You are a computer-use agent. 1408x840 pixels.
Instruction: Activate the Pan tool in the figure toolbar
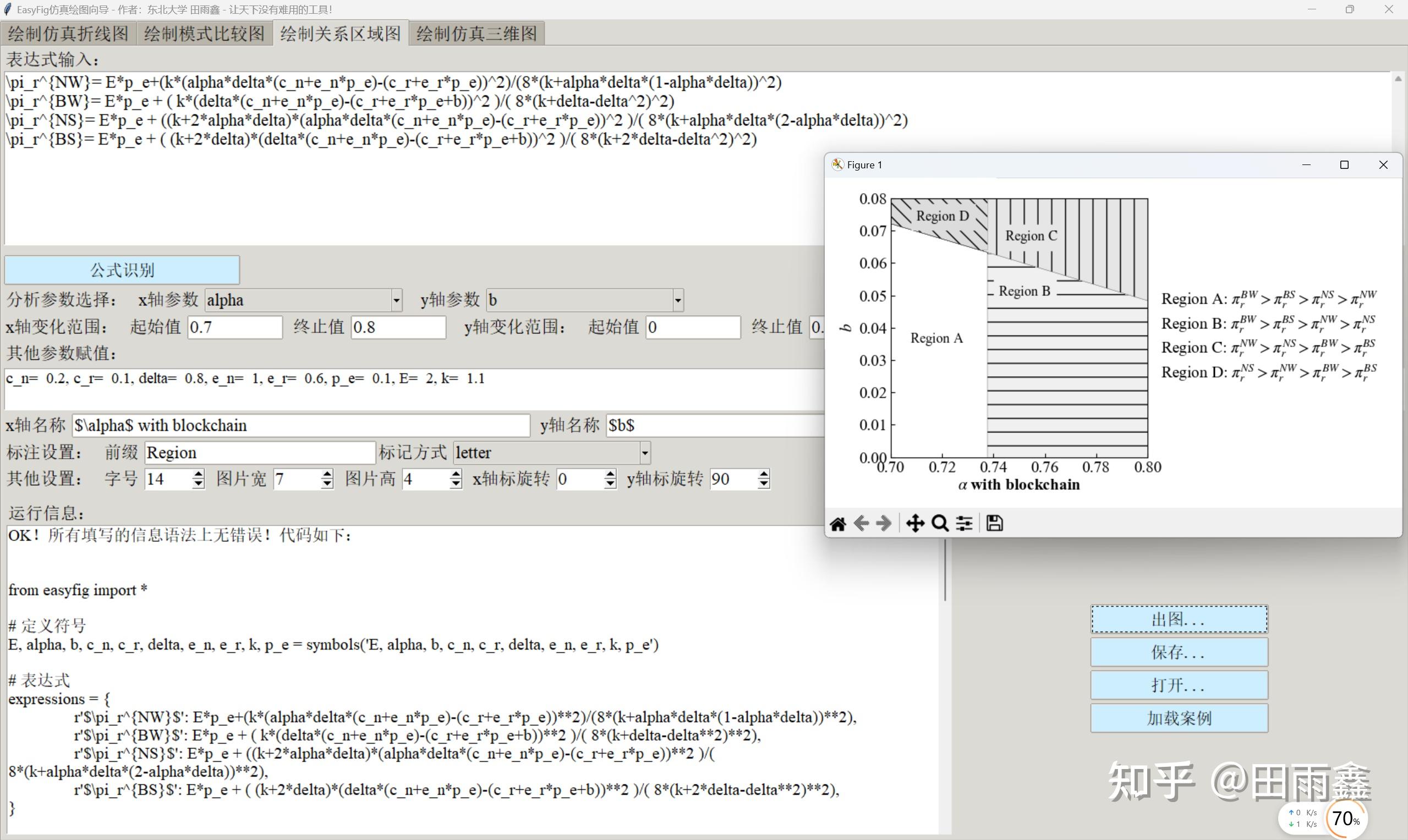pyautogui.click(x=915, y=523)
